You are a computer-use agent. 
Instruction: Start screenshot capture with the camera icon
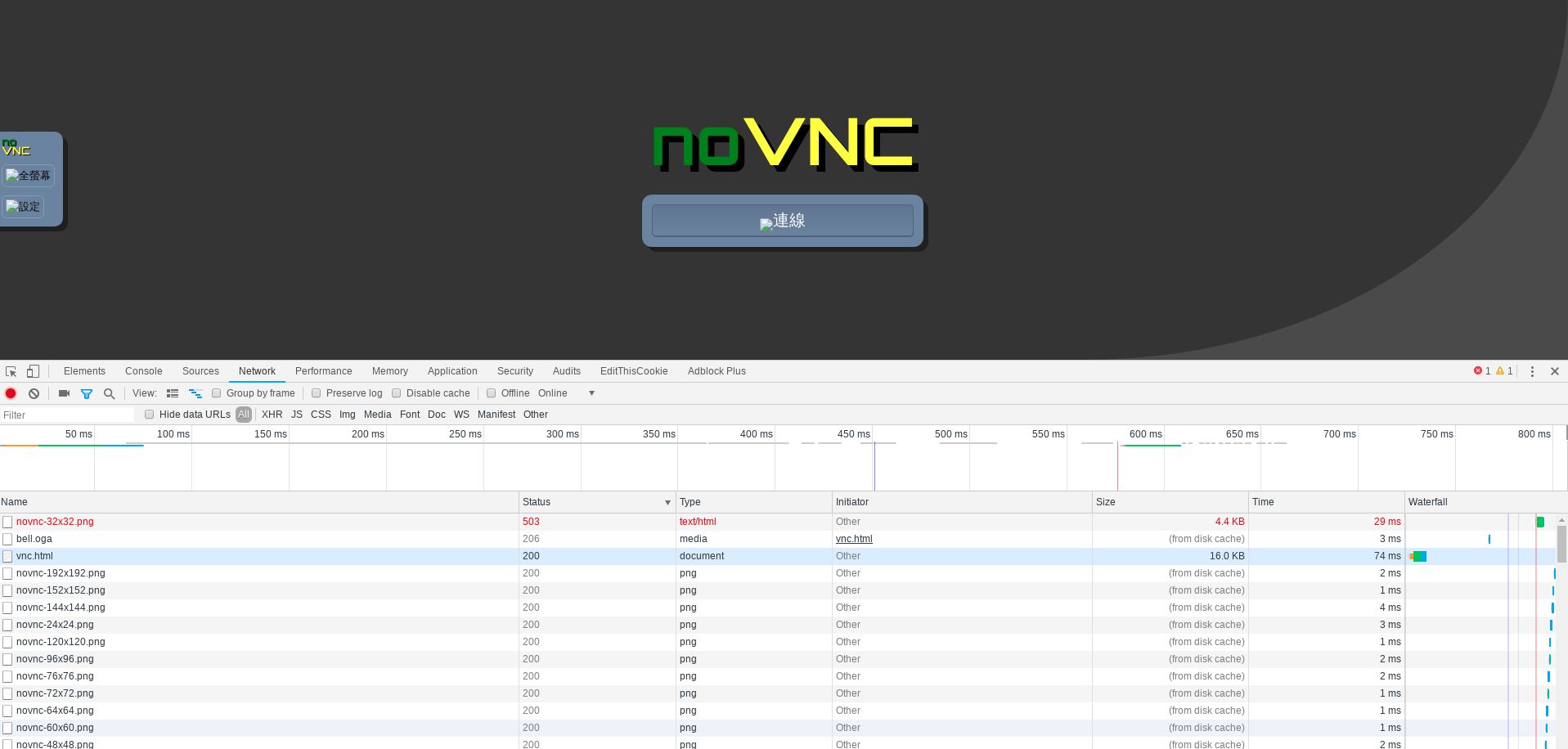pos(64,393)
